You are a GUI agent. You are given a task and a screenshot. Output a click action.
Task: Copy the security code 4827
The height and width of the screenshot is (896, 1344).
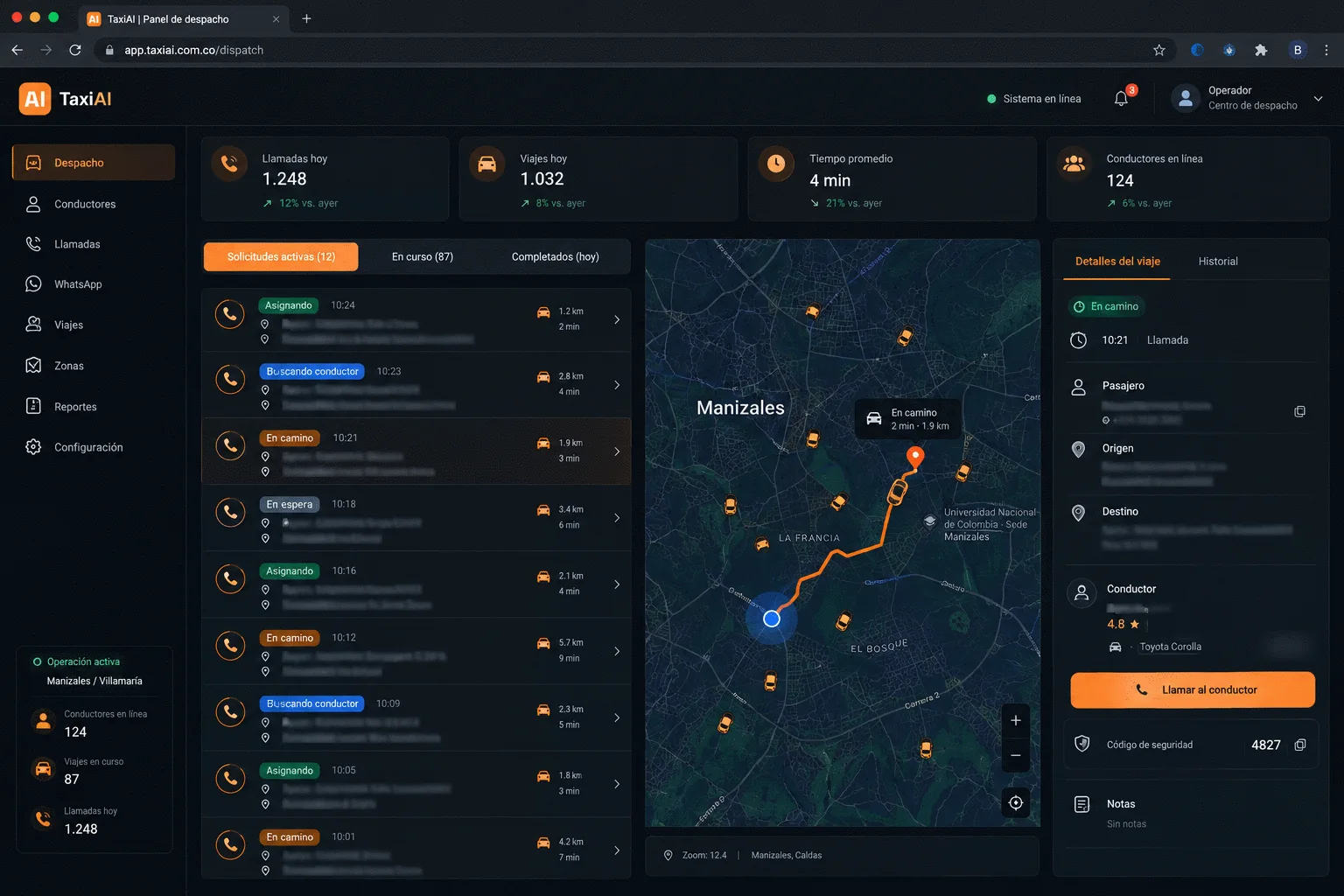click(x=1300, y=745)
